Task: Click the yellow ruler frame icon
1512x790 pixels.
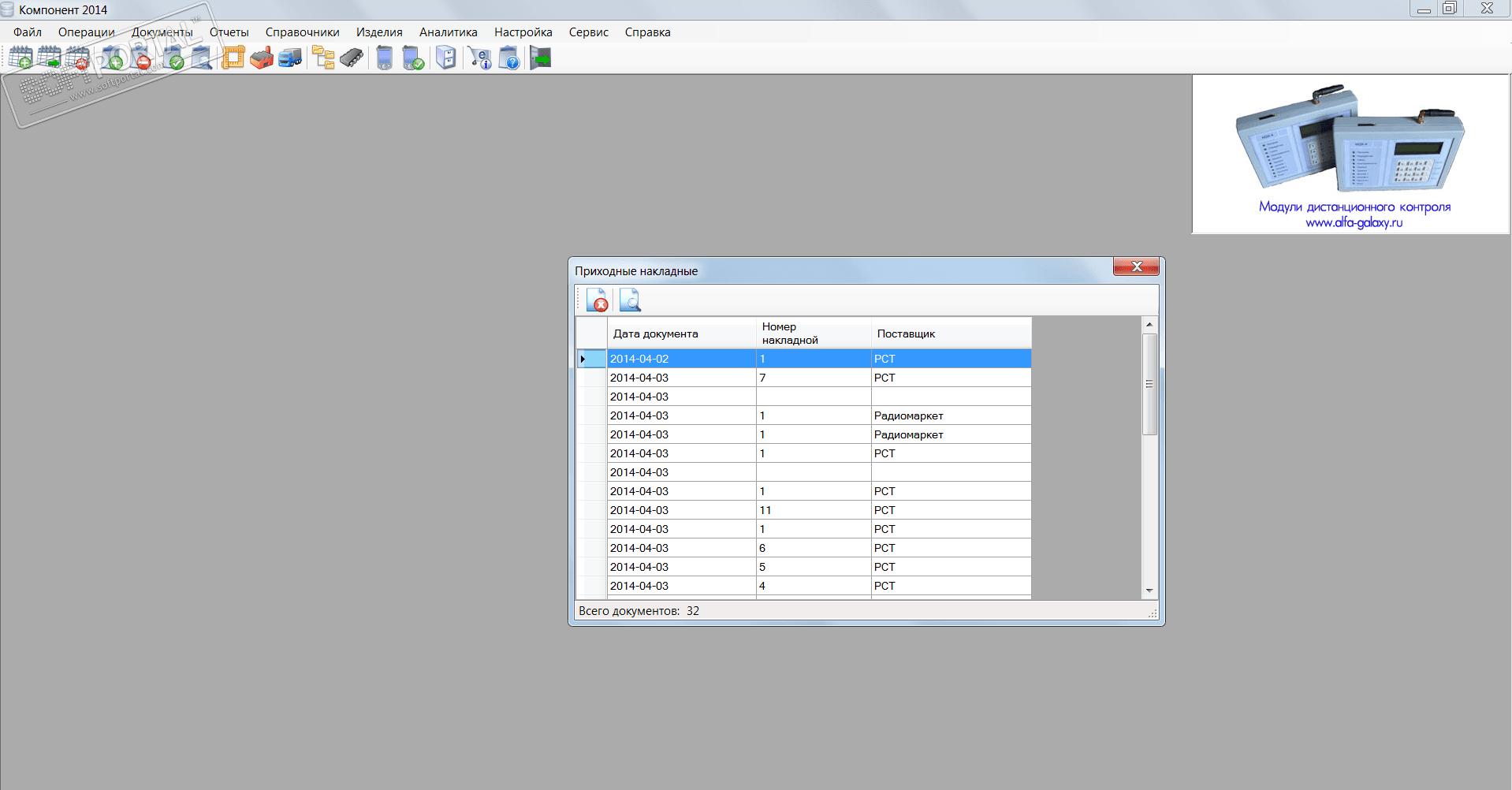Action: pos(233,58)
